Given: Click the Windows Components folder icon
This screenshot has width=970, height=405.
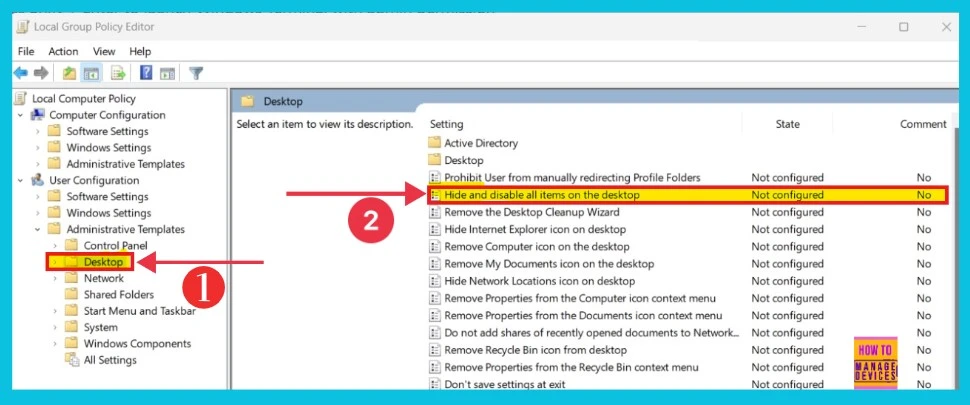Looking at the screenshot, I should 72,343.
